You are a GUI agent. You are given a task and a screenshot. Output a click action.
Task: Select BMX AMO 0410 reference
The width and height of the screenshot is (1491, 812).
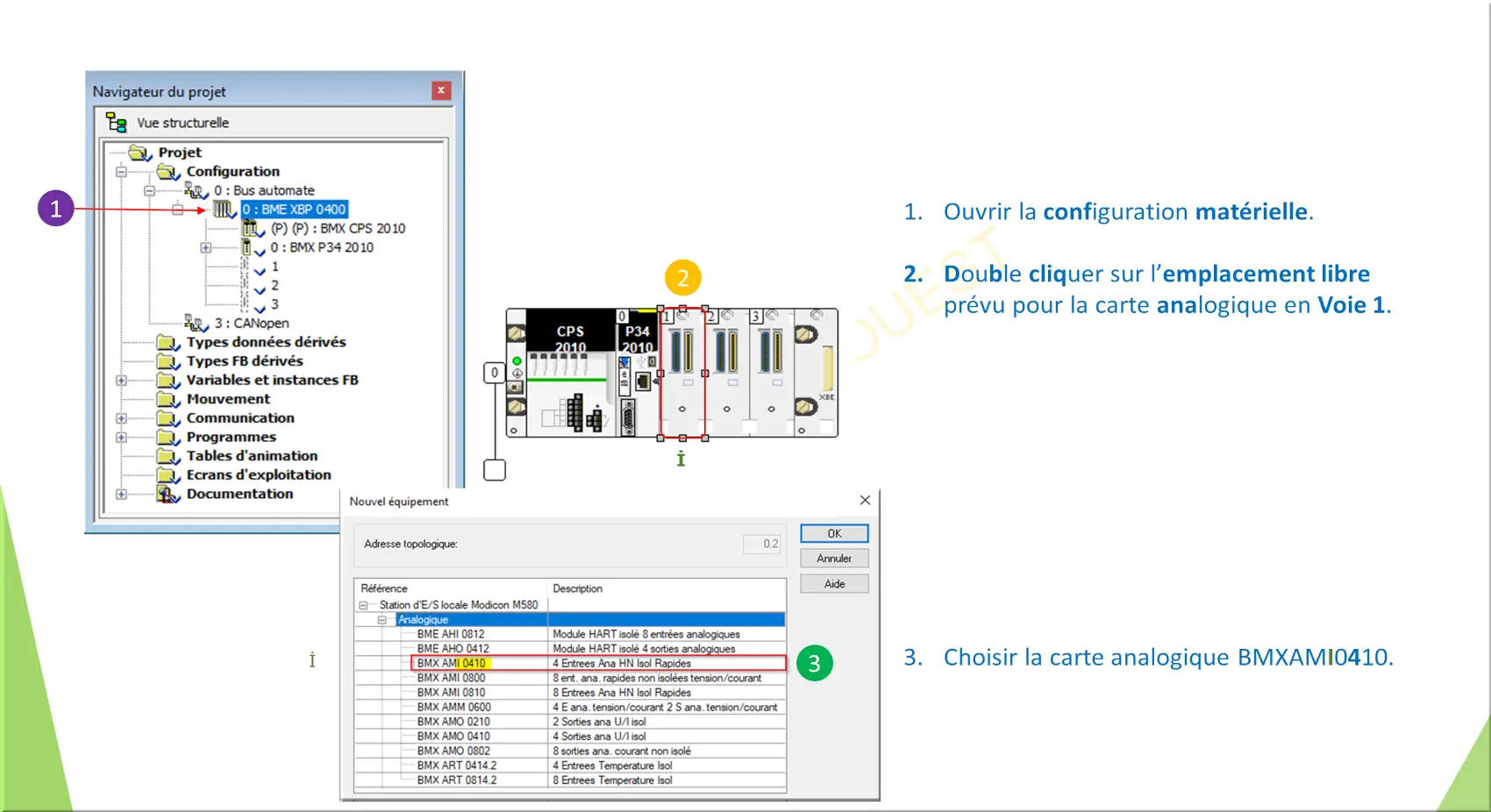(x=453, y=737)
